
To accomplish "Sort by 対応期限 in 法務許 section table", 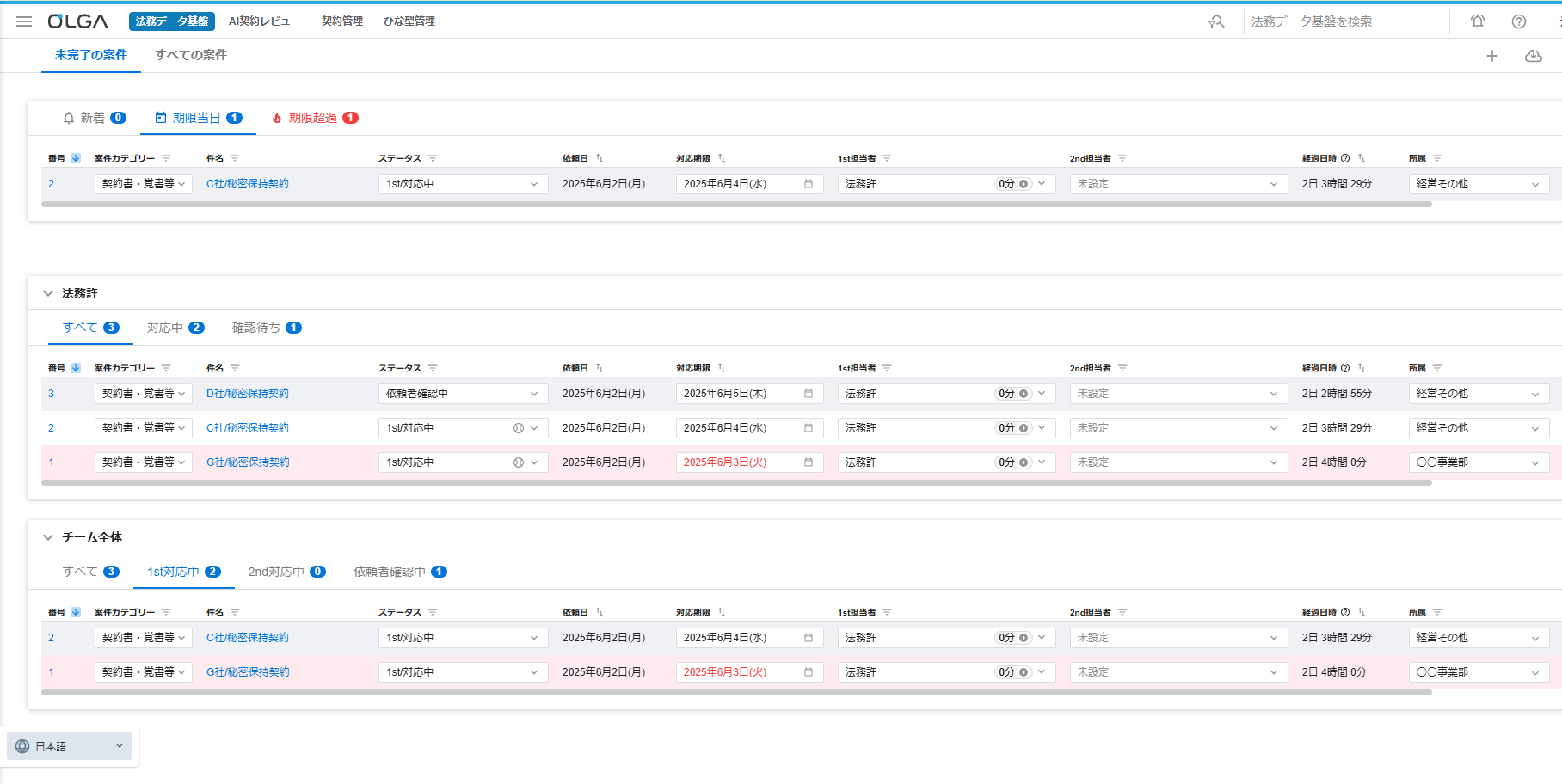I will coord(722,368).
